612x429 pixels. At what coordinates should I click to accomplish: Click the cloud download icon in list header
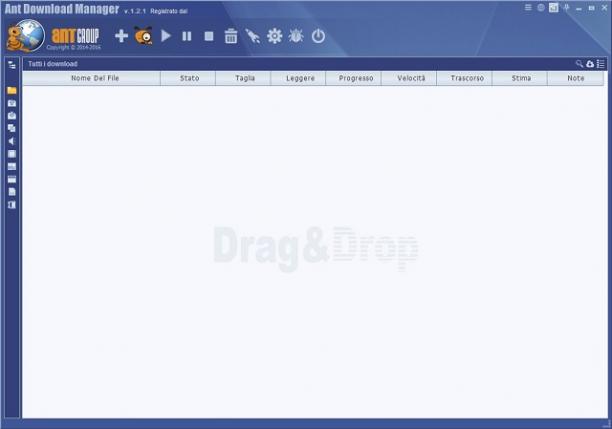[590, 64]
